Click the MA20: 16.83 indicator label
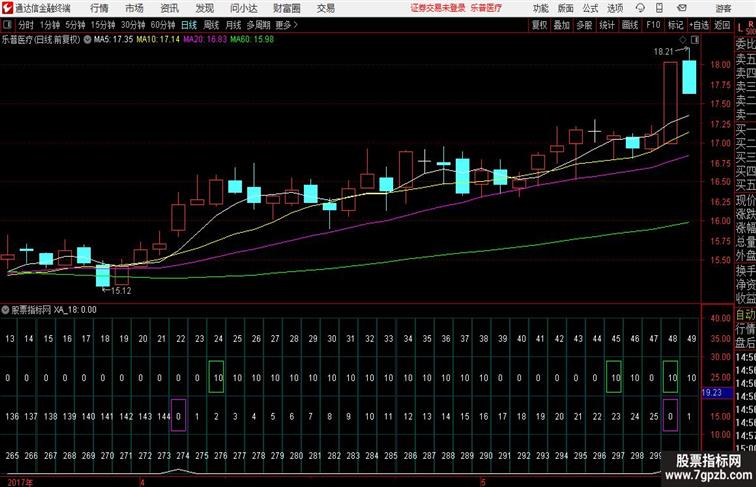Viewport: 756px width, 487px height. 205,40
